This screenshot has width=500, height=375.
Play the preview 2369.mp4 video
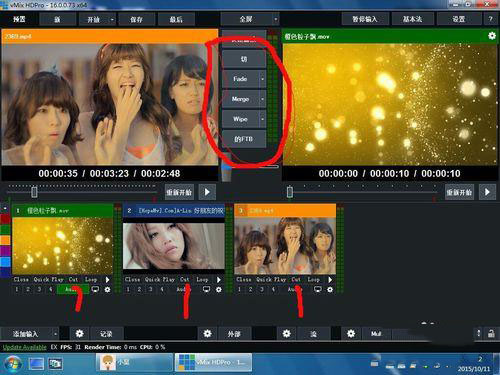207,192
